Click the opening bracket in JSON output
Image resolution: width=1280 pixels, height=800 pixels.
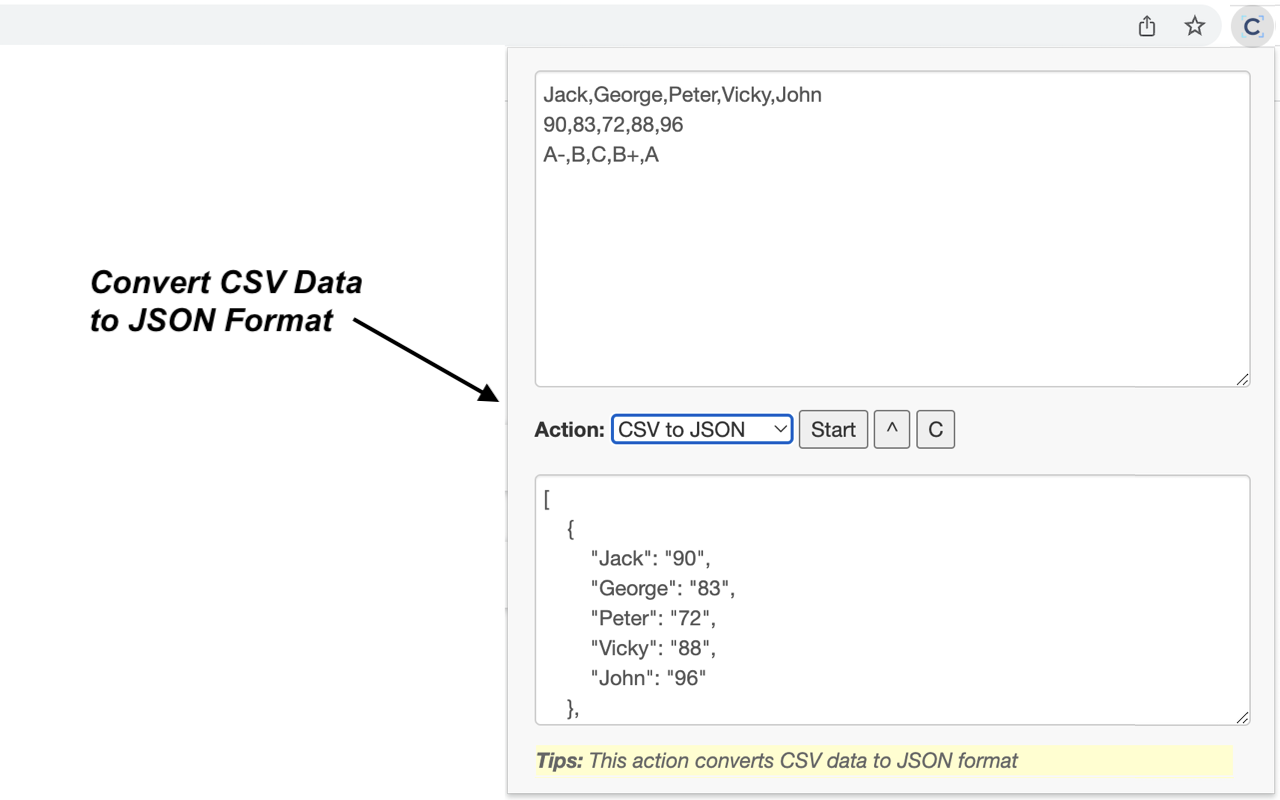tap(547, 499)
